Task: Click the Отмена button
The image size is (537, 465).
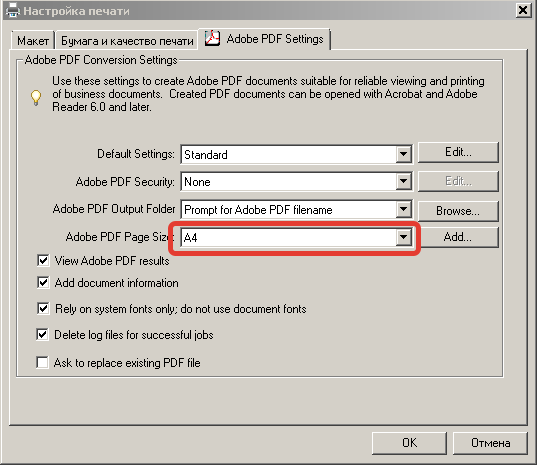Action: click(490, 443)
